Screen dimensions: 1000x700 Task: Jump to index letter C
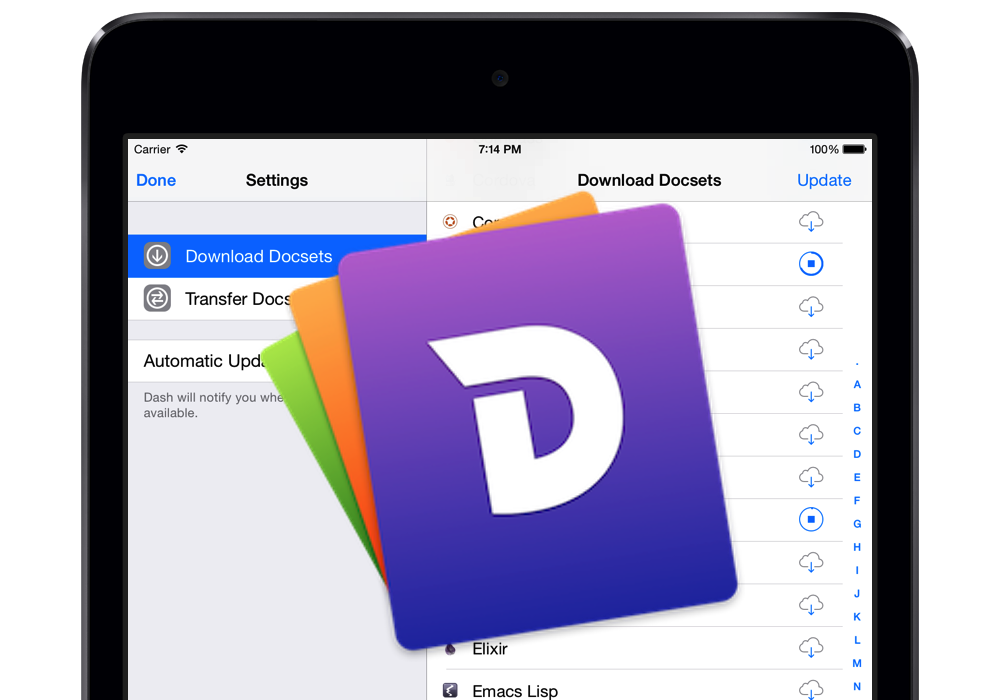tap(857, 431)
